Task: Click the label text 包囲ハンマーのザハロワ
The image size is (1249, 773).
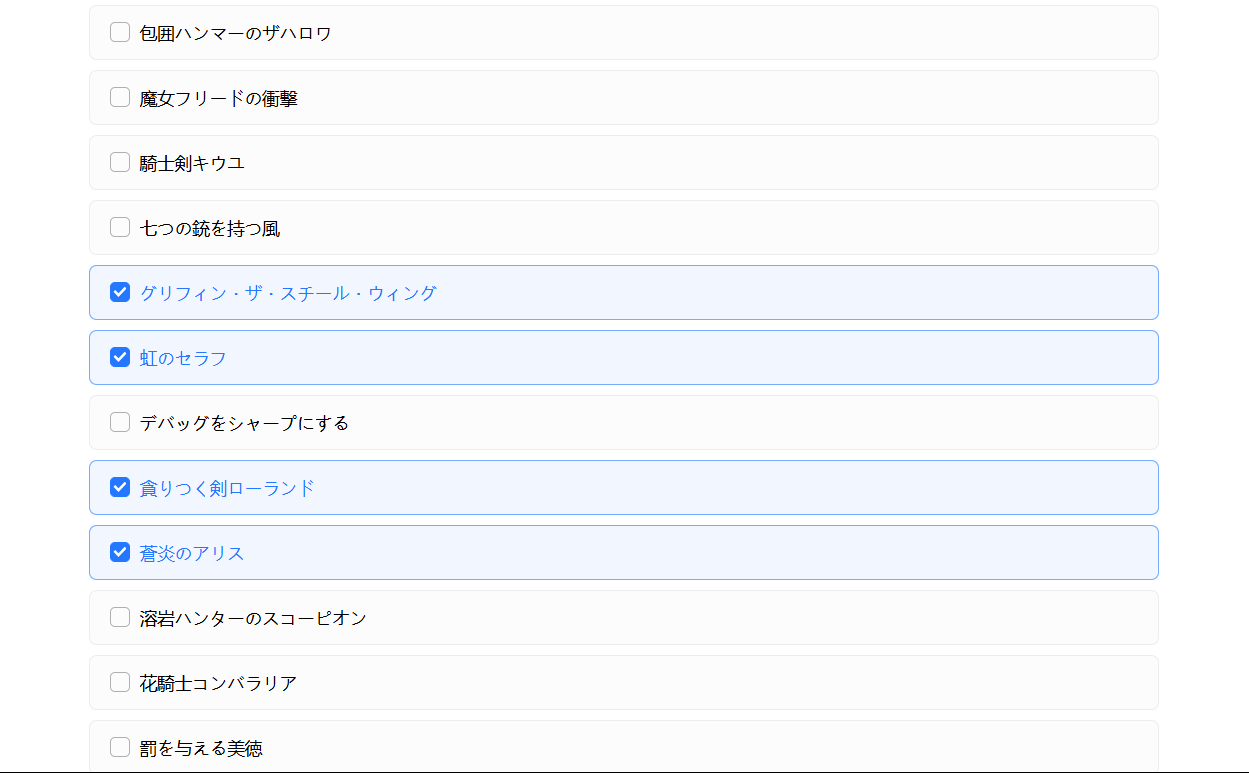Action: (x=236, y=33)
